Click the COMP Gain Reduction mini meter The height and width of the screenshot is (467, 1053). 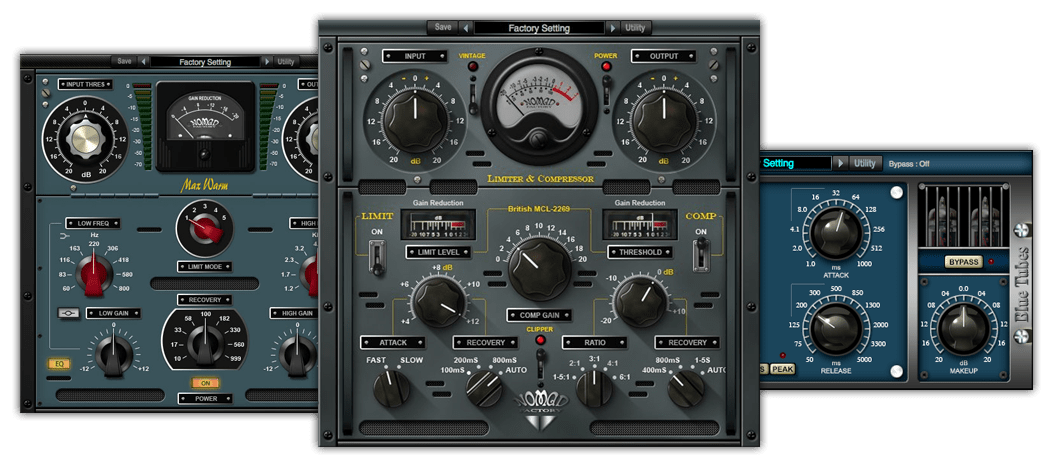click(x=640, y=224)
